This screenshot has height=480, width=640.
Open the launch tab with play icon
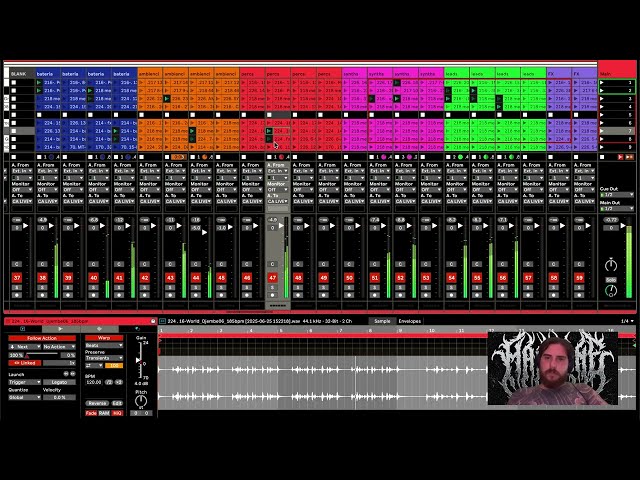[61, 329]
